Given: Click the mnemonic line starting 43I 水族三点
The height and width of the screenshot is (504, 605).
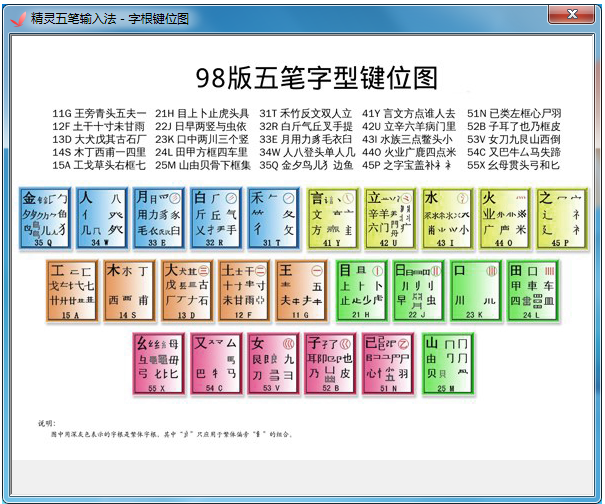Looking at the screenshot, I should pyautogui.click(x=407, y=139).
